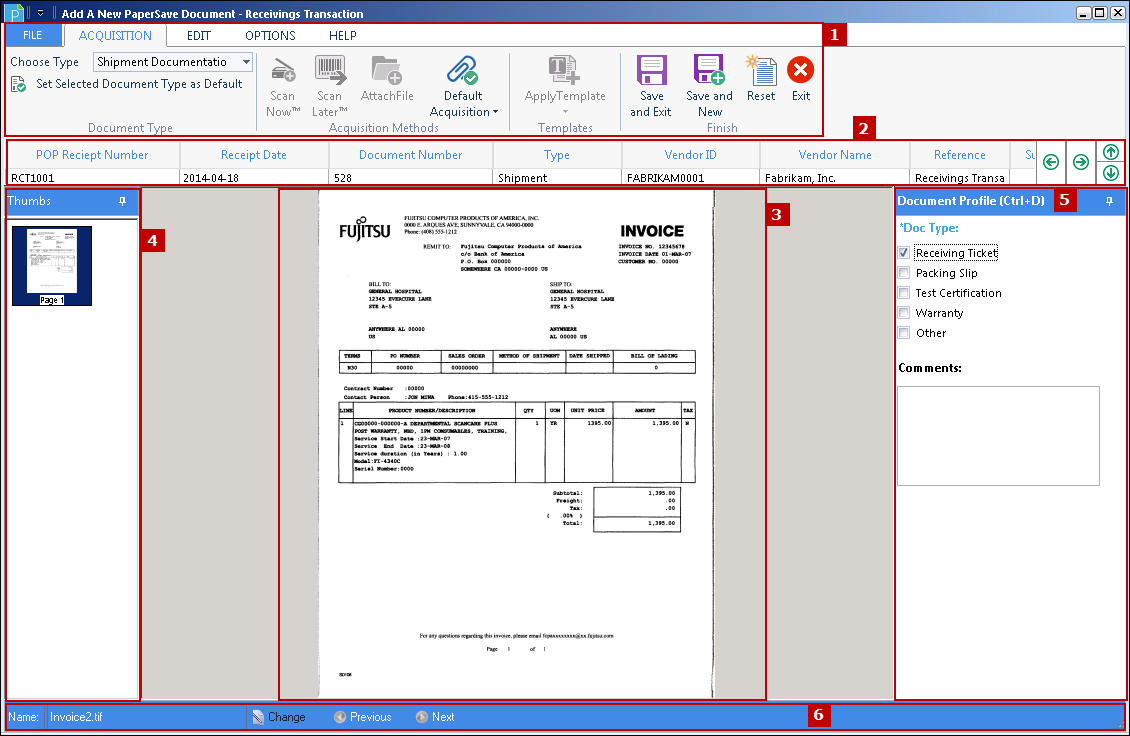Image resolution: width=1130 pixels, height=736 pixels.
Task: Click the green down arrow icon
Action: 1111,173
